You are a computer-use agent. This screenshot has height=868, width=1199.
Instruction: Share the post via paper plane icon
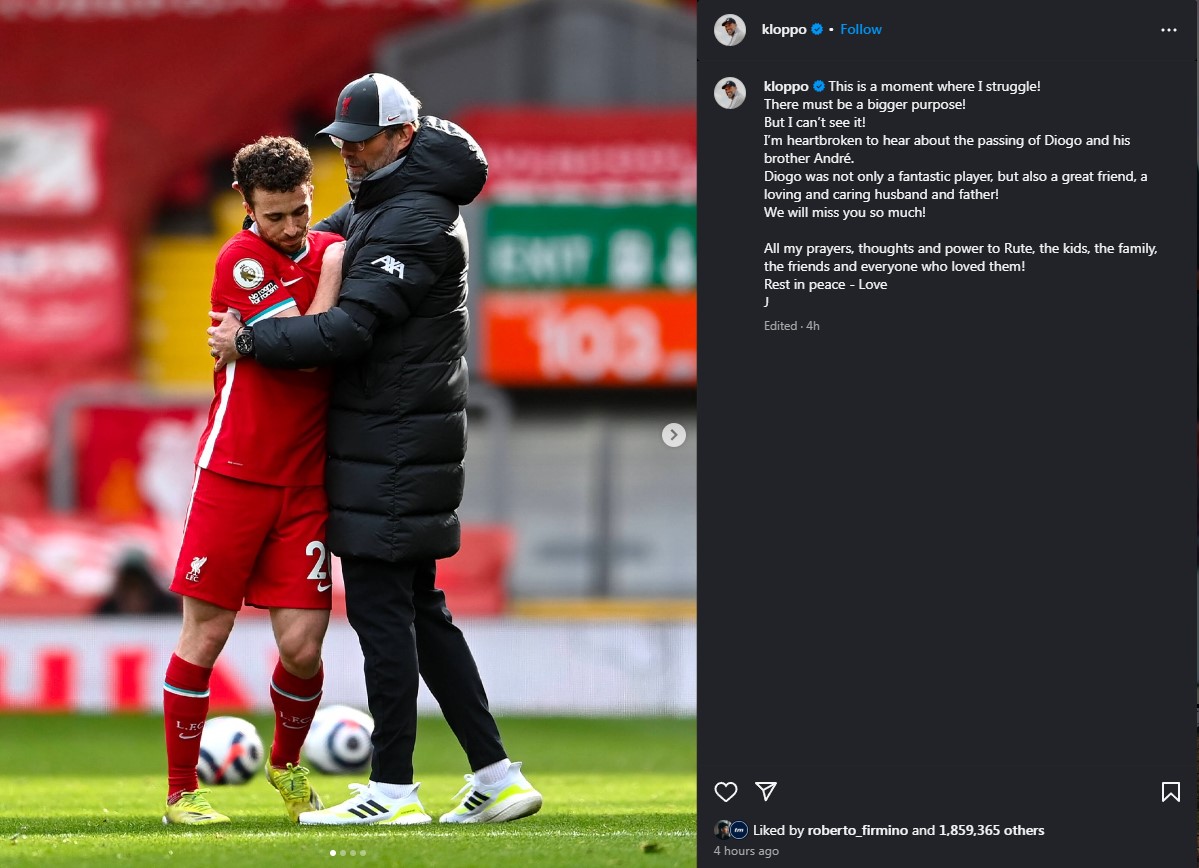pos(766,791)
